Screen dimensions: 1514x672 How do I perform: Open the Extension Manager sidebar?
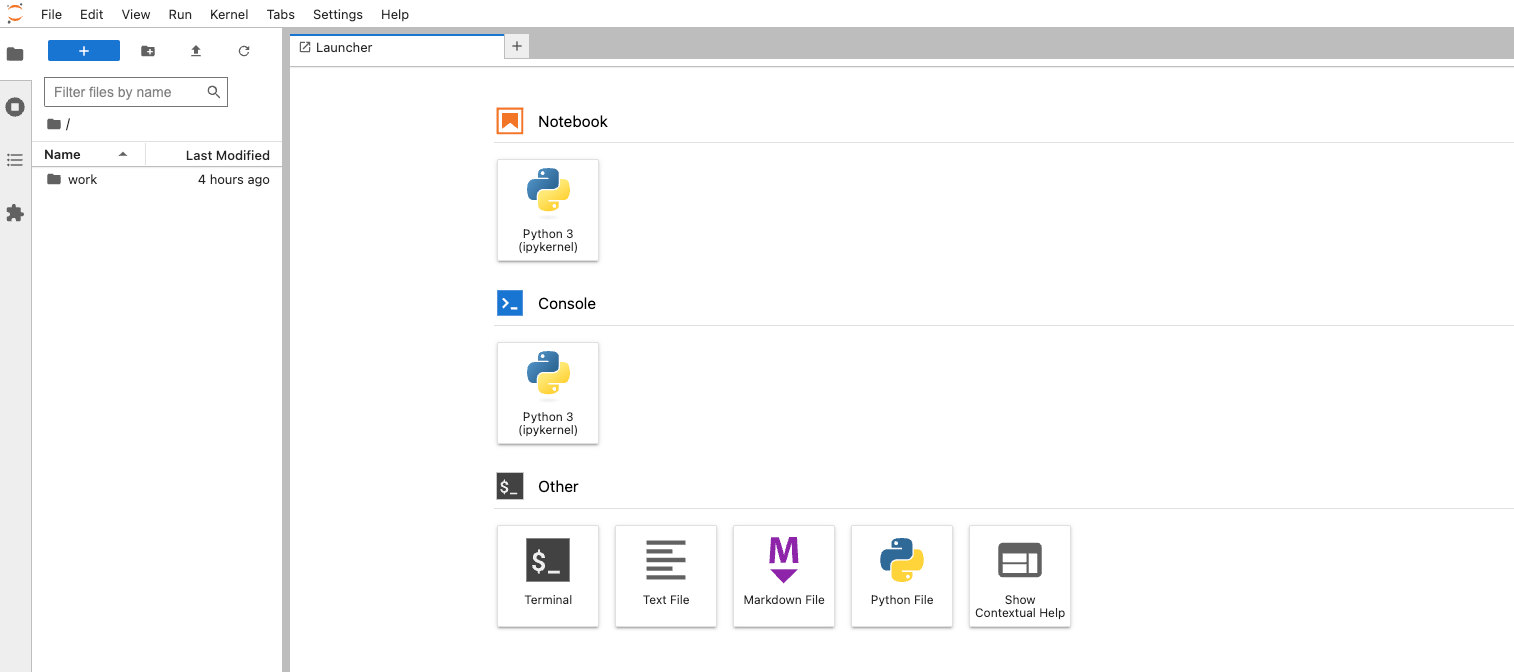point(15,213)
